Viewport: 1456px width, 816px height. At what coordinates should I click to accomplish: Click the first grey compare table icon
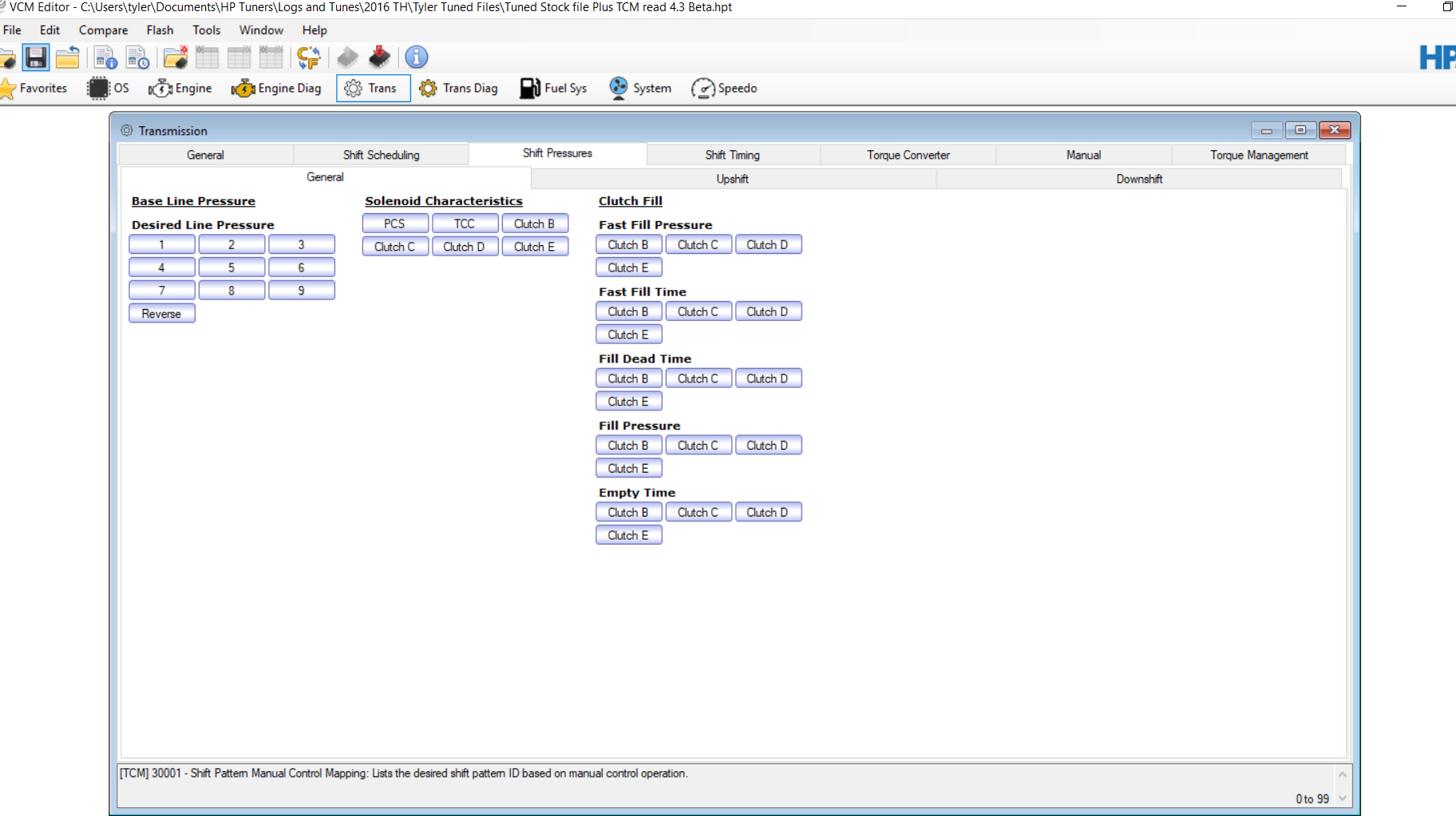[x=207, y=57]
